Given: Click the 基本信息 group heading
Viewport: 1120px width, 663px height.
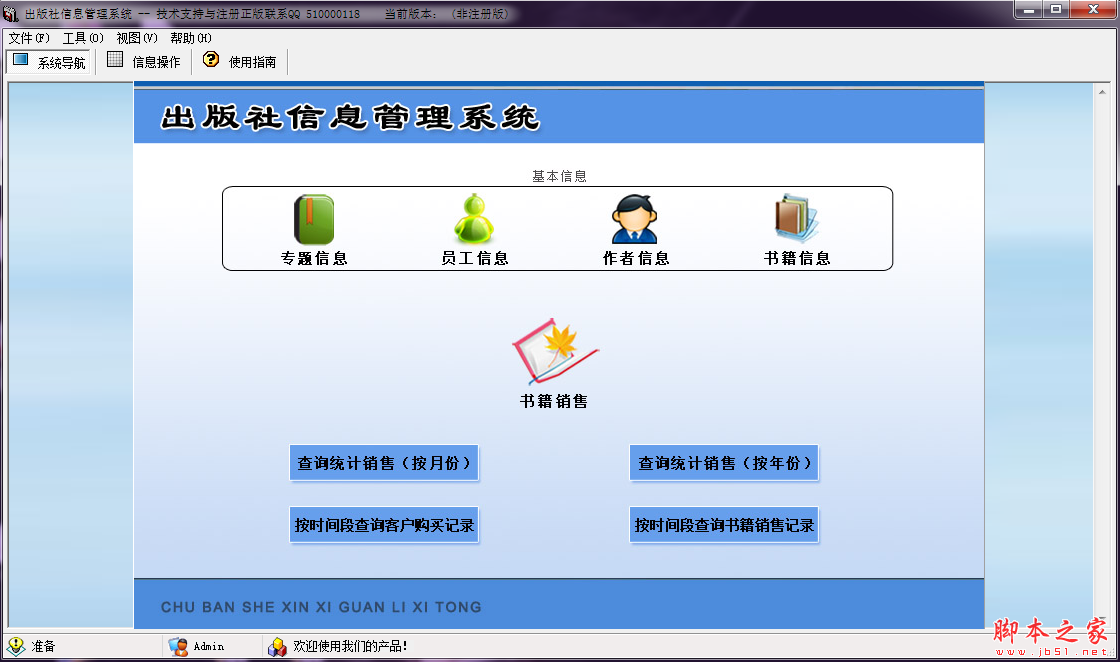Looking at the screenshot, I should coord(559,176).
